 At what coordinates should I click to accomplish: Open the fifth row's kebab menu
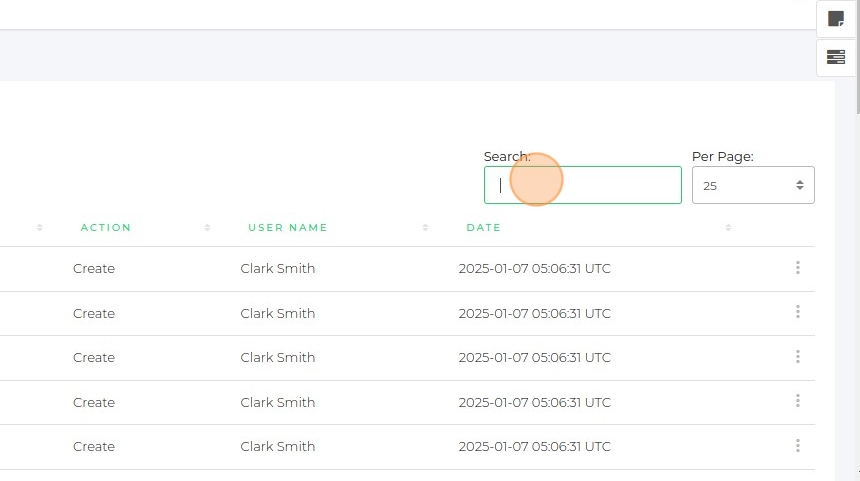797,446
